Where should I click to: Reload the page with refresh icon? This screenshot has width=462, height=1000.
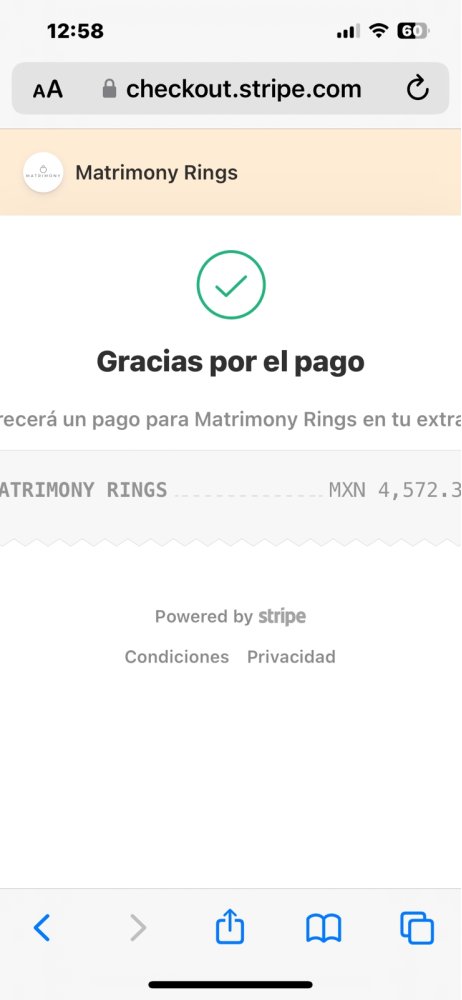click(x=417, y=89)
